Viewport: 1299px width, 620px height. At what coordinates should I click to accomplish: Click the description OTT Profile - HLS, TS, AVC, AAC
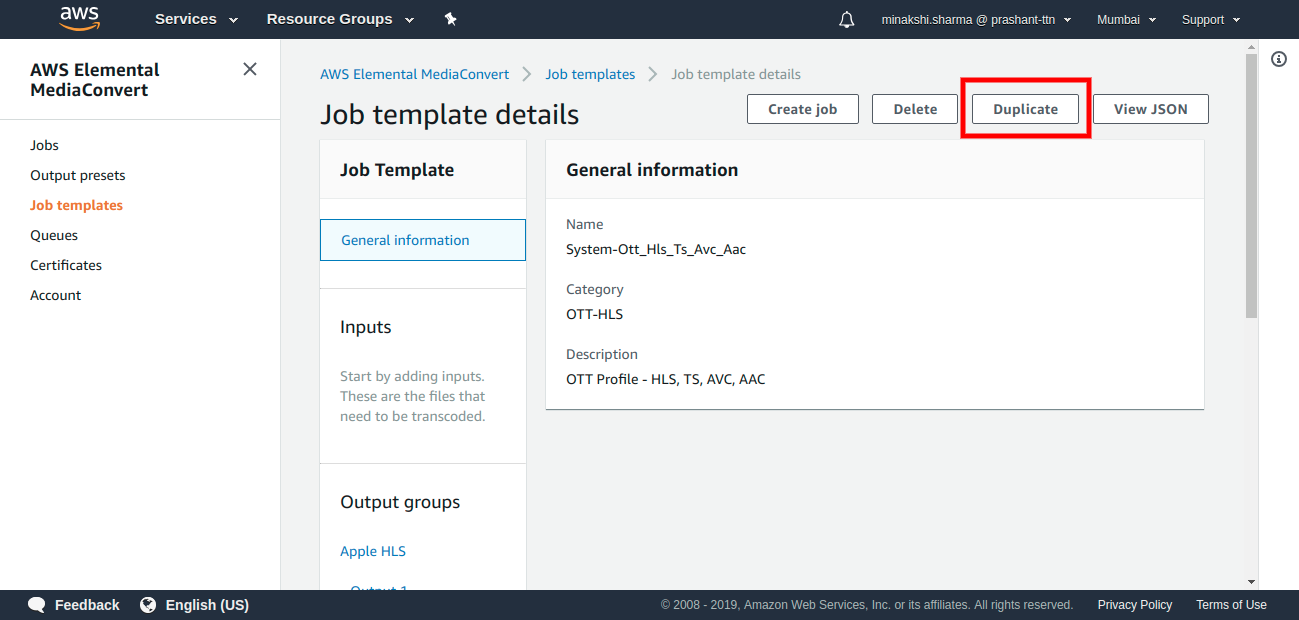click(666, 379)
